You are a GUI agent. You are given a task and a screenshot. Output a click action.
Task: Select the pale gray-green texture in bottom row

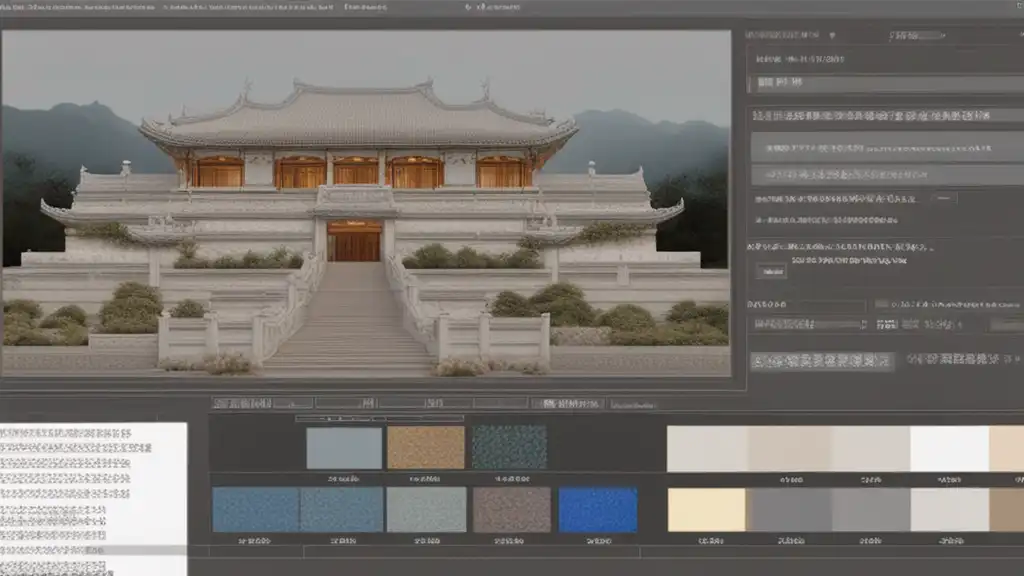tap(425, 509)
